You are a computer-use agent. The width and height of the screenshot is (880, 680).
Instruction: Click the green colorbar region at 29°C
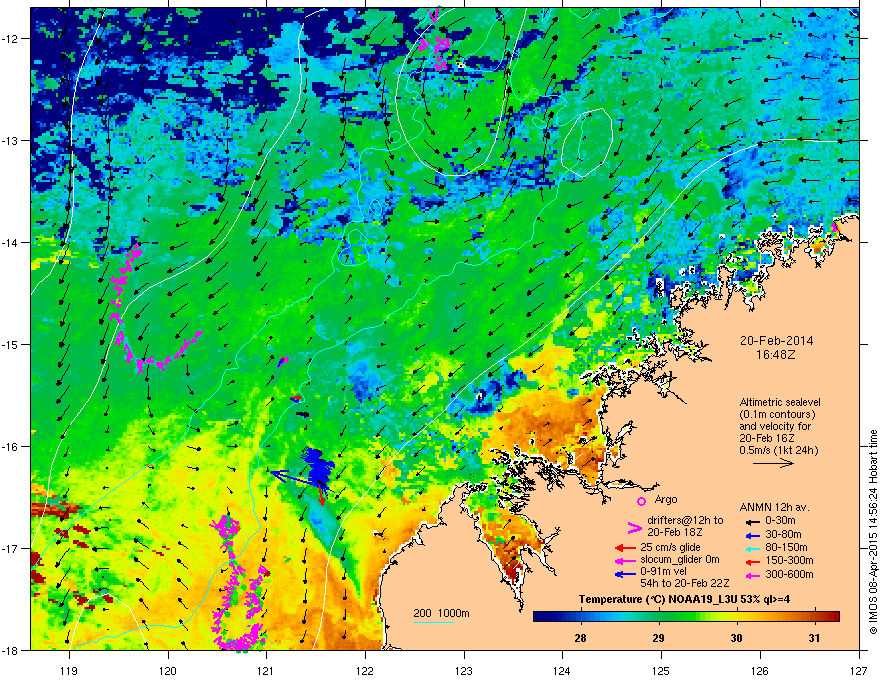658,617
